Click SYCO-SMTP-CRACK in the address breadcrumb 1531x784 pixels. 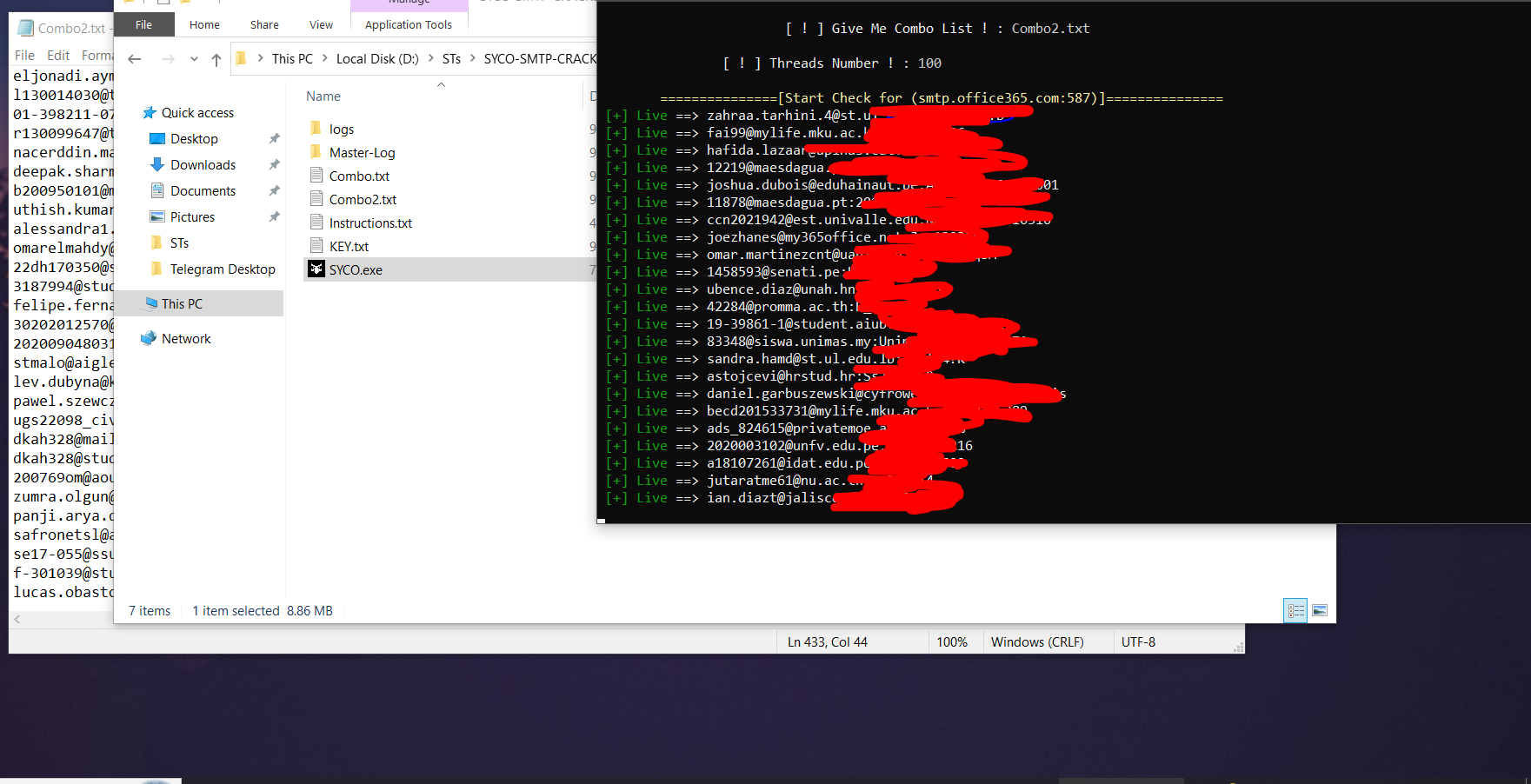[x=540, y=58]
